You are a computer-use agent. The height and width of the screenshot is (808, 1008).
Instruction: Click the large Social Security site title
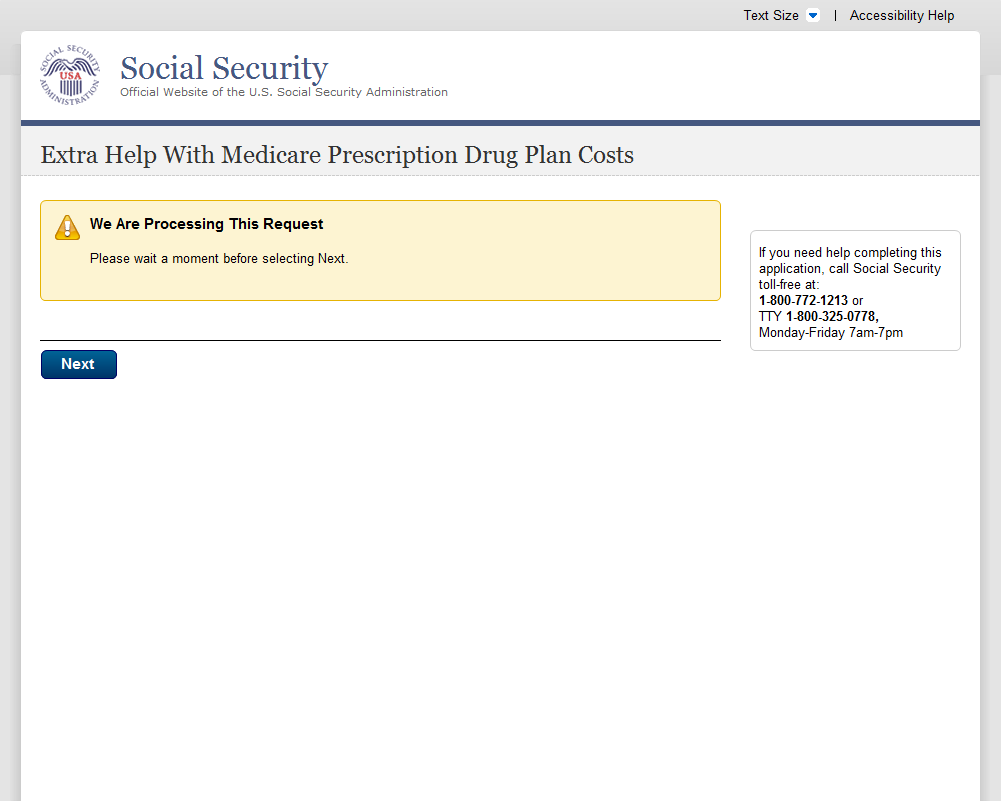224,68
